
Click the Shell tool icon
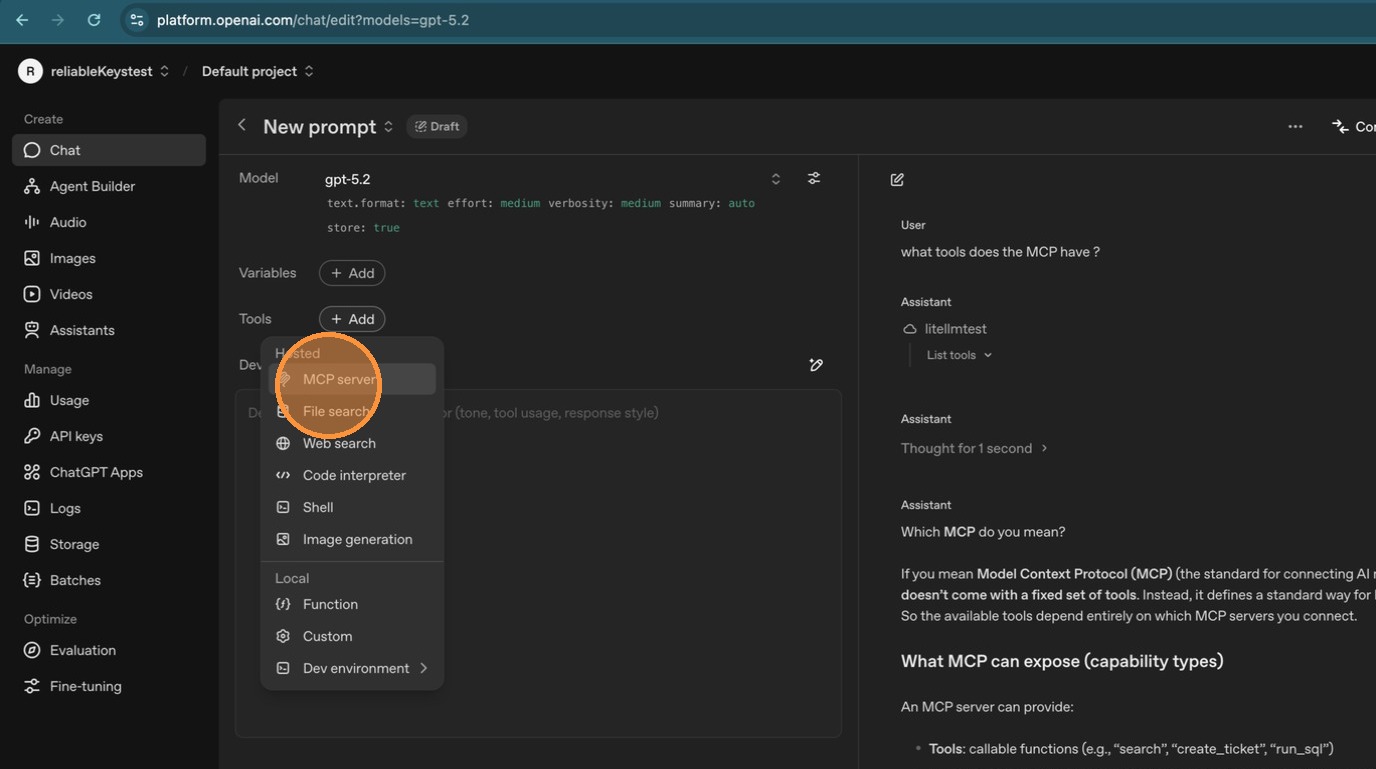pos(283,507)
